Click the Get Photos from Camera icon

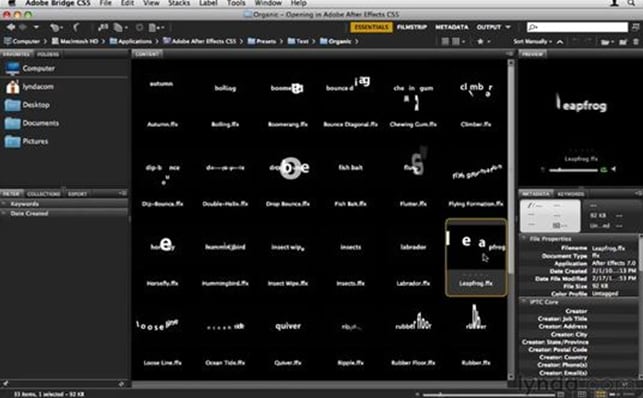point(103,27)
